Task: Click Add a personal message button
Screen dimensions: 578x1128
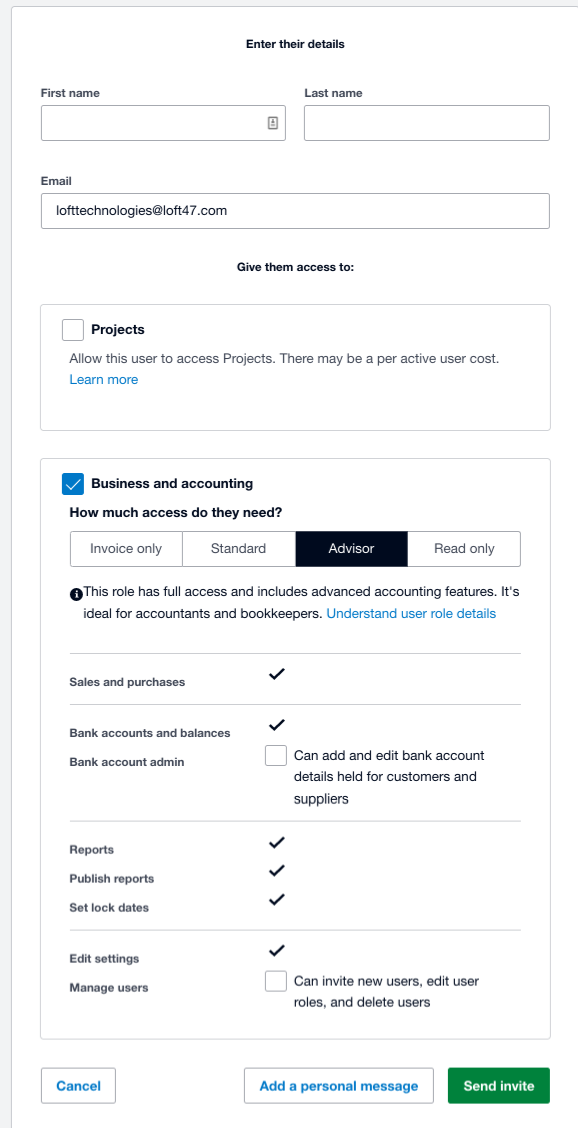Action: (x=339, y=1086)
